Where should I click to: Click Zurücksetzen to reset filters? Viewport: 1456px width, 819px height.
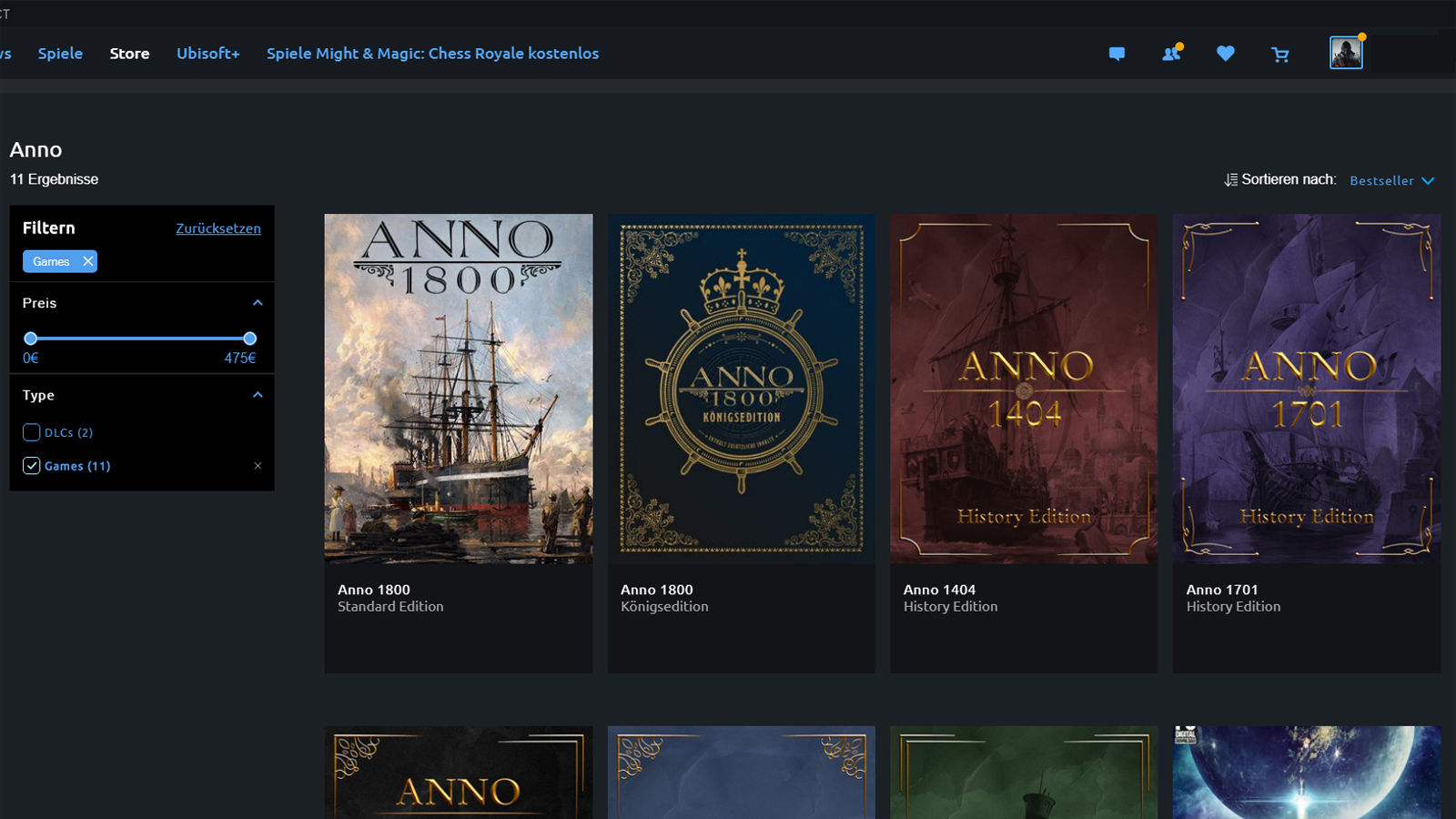(218, 228)
